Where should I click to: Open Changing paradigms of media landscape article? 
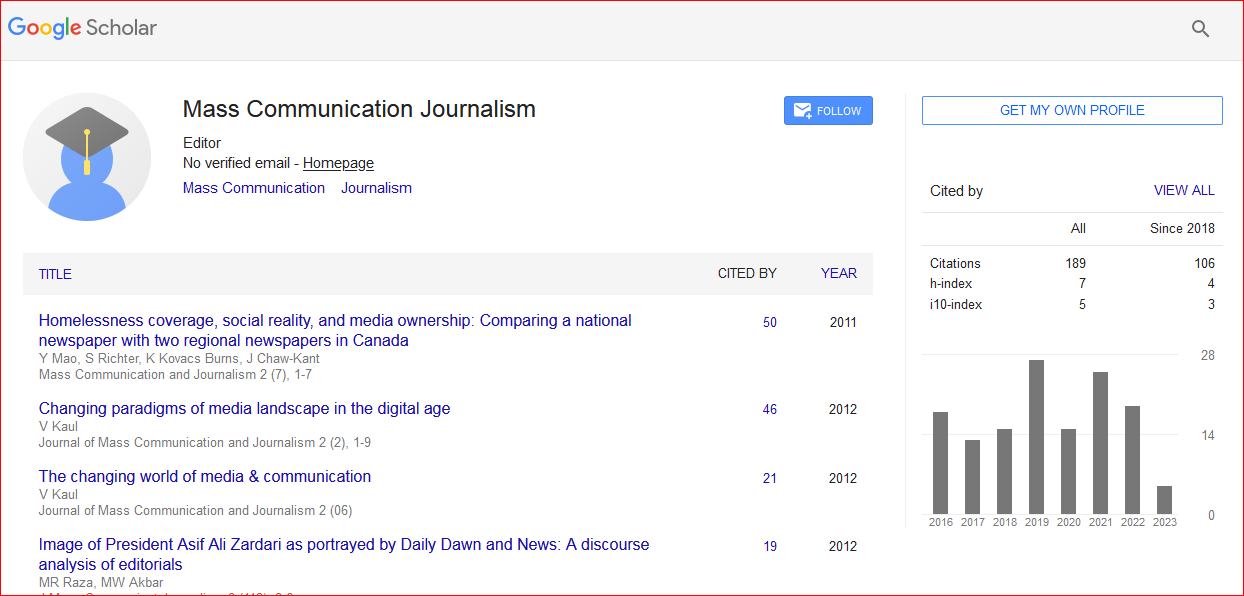(244, 408)
